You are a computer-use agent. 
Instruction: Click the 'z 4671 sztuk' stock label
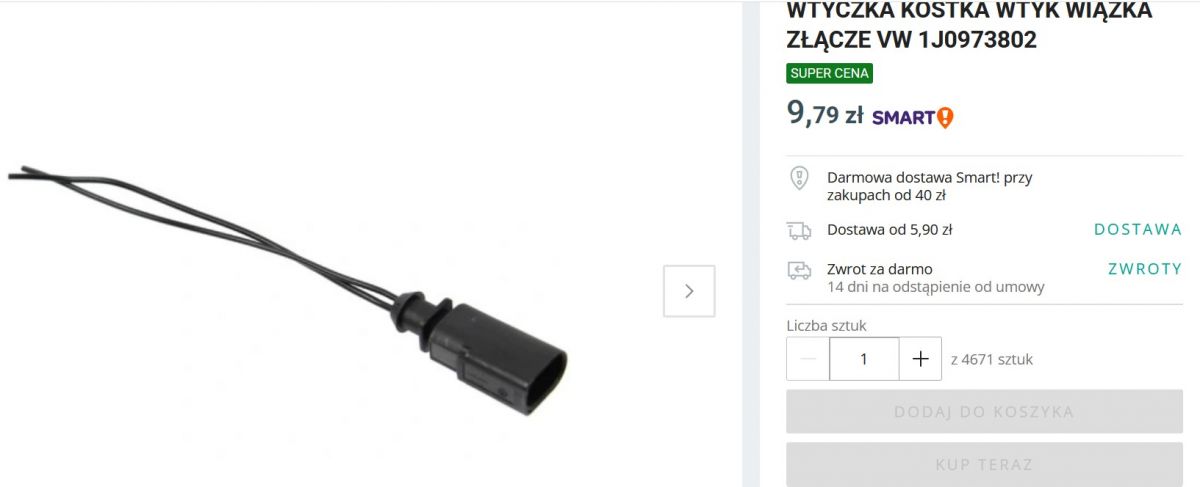991,359
